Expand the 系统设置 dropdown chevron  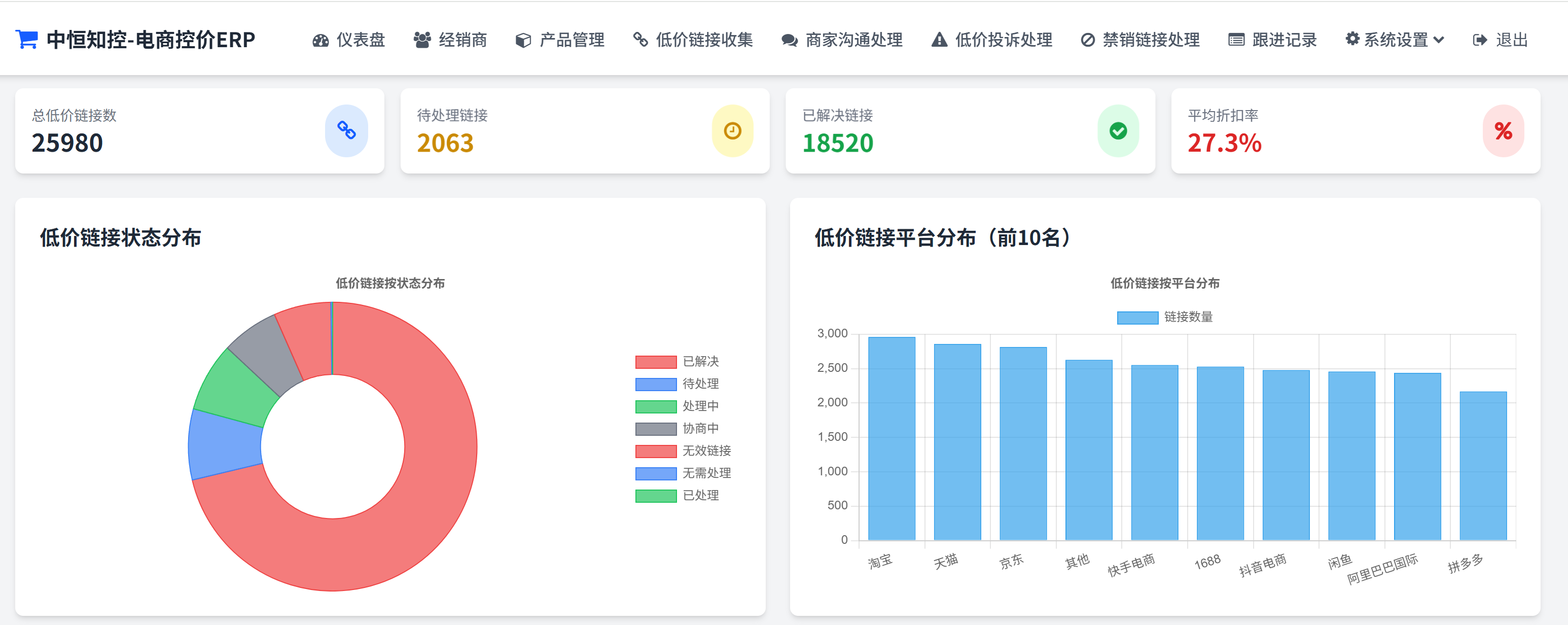click(1439, 40)
